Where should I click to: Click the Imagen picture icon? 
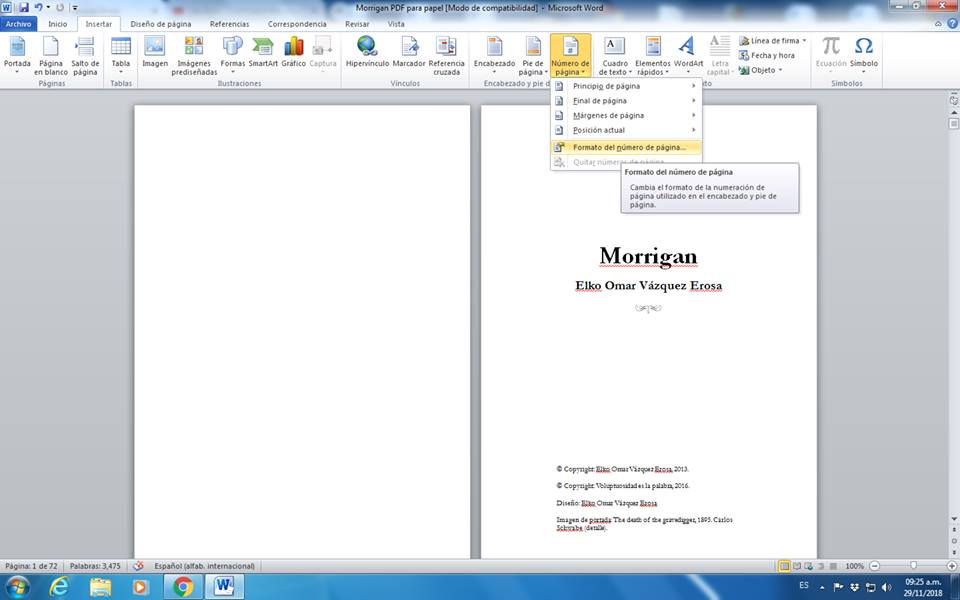coord(155,47)
